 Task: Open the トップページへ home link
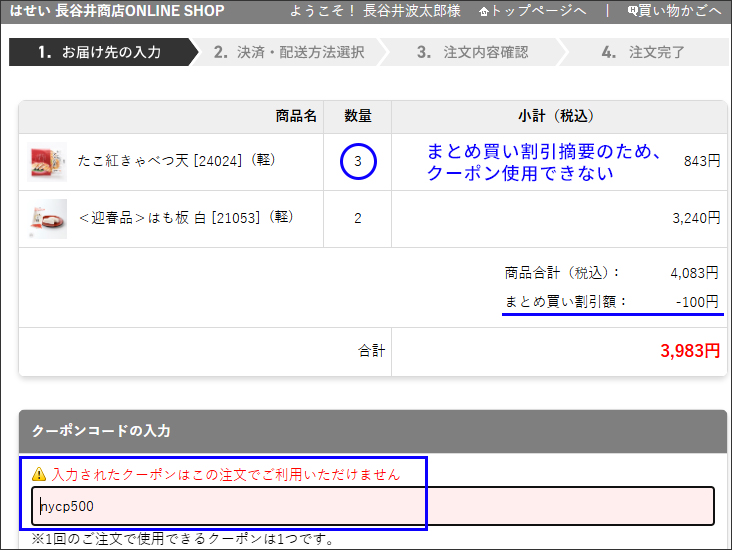pyautogui.click(x=532, y=10)
